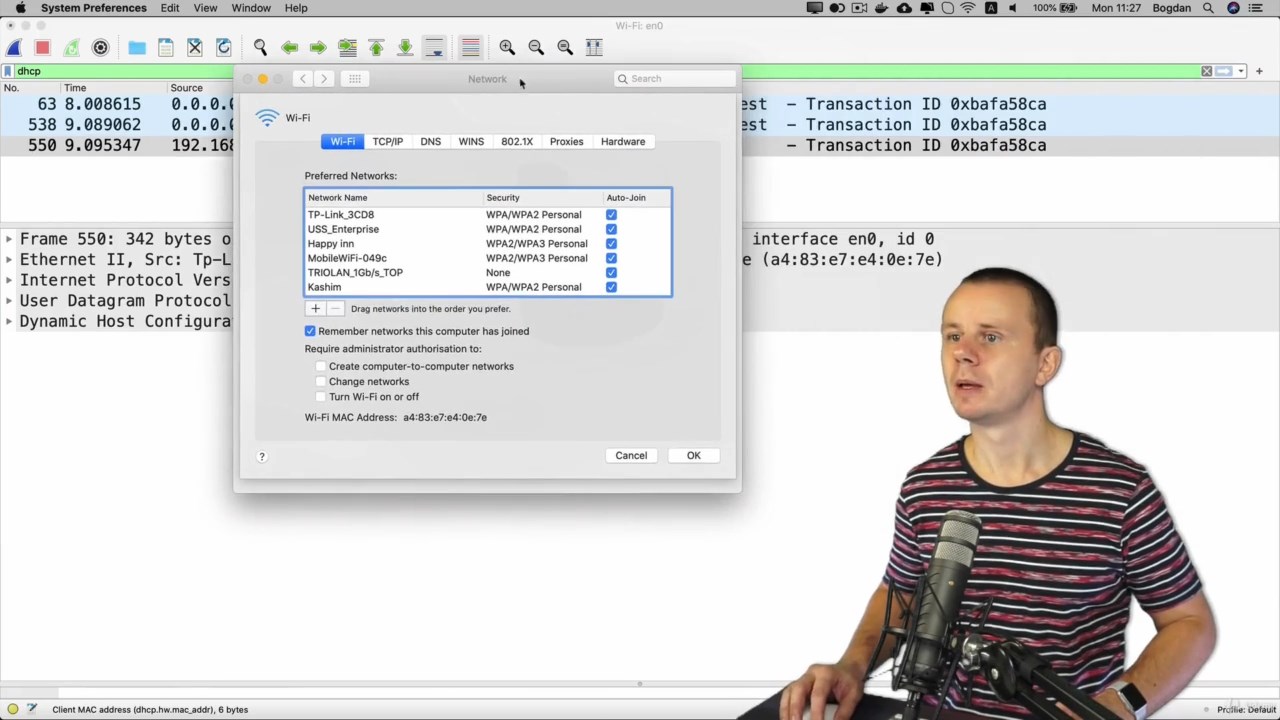Open the Edit menu in the menu bar
1280x720 pixels.
point(170,8)
